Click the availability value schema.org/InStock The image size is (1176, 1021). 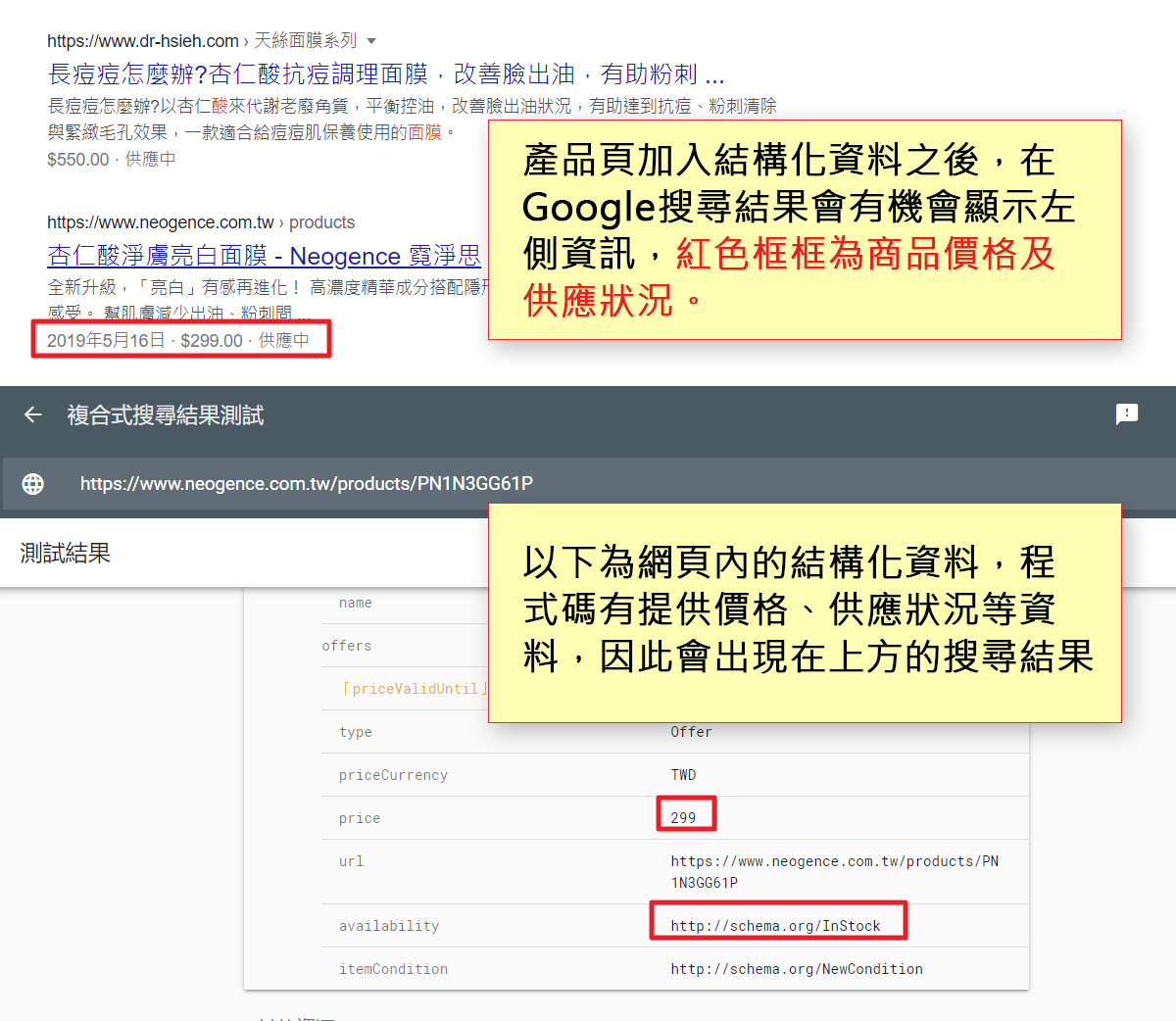coord(775,926)
